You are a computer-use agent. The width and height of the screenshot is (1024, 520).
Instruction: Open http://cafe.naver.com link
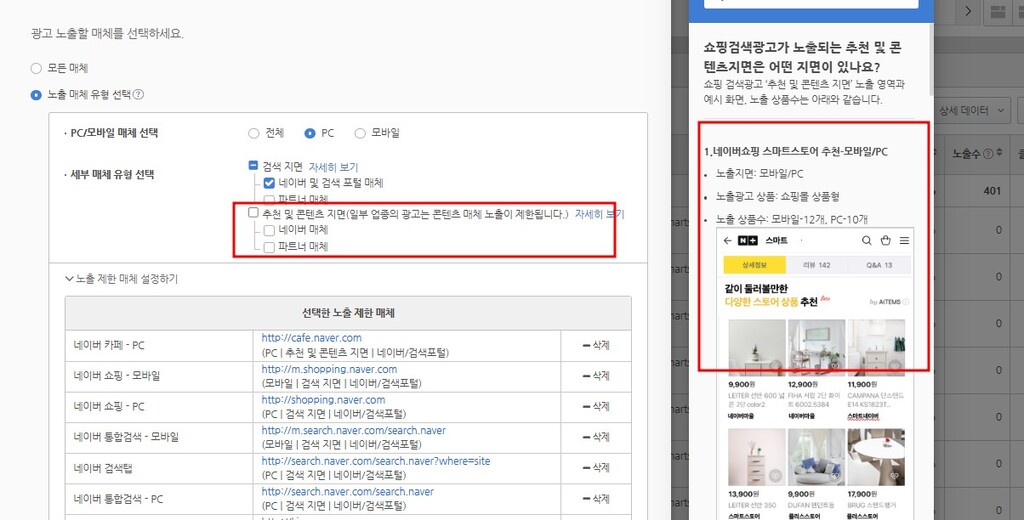312,338
